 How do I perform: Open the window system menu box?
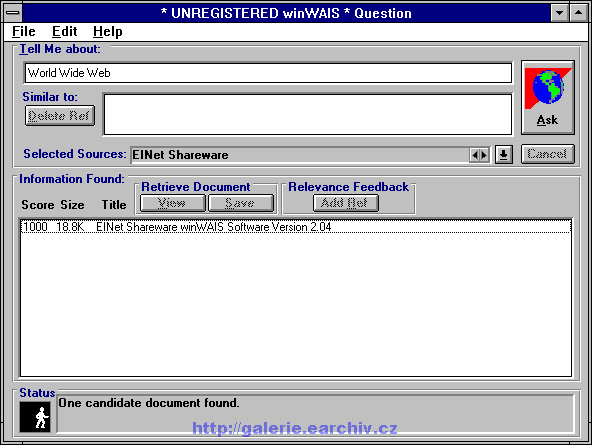(13, 13)
